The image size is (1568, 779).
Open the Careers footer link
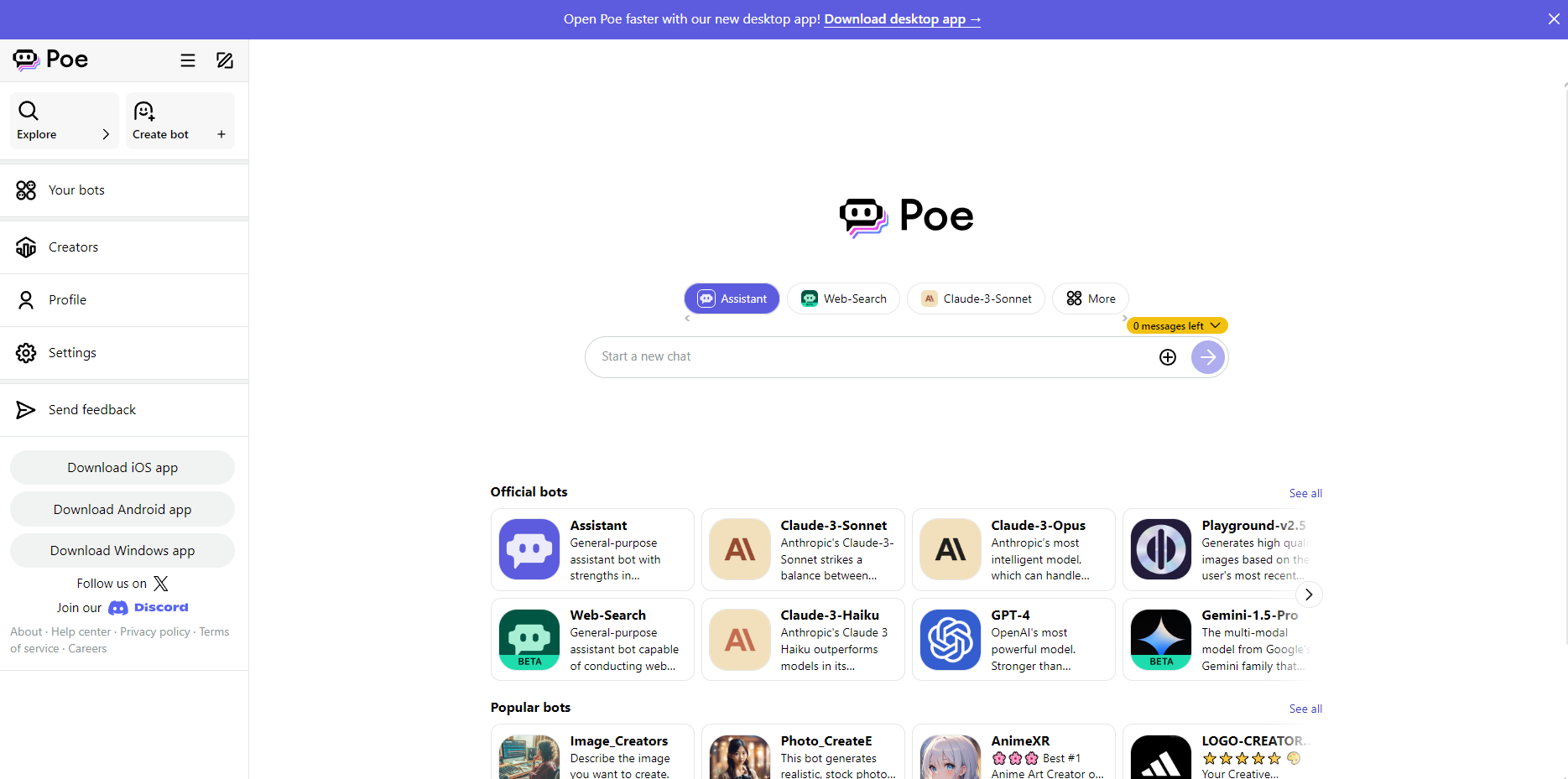tap(87, 649)
